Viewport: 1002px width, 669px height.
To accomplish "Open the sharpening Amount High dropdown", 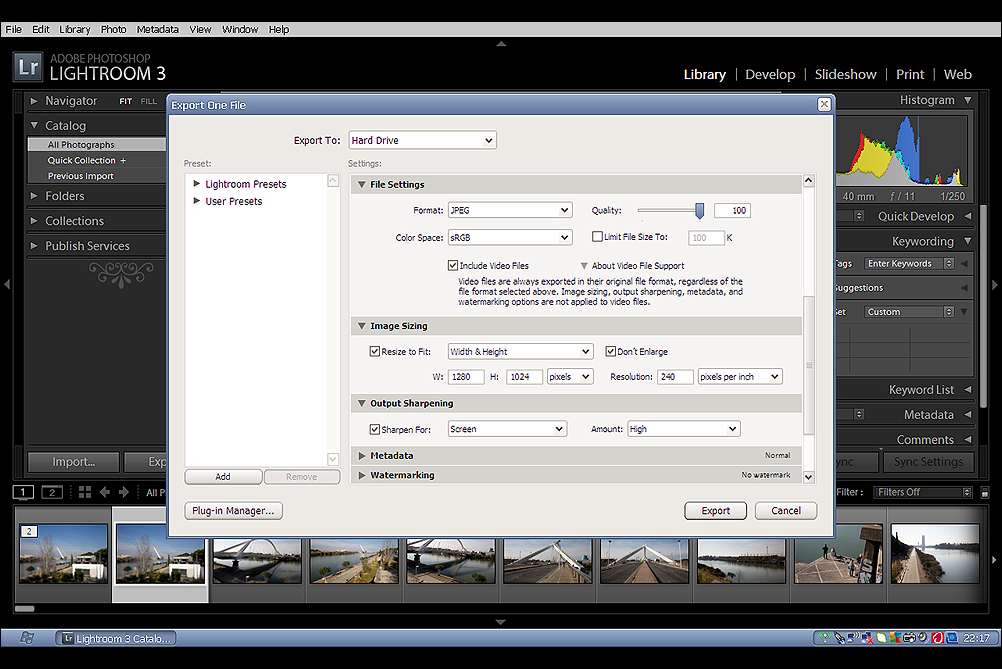I will (x=684, y=429).
